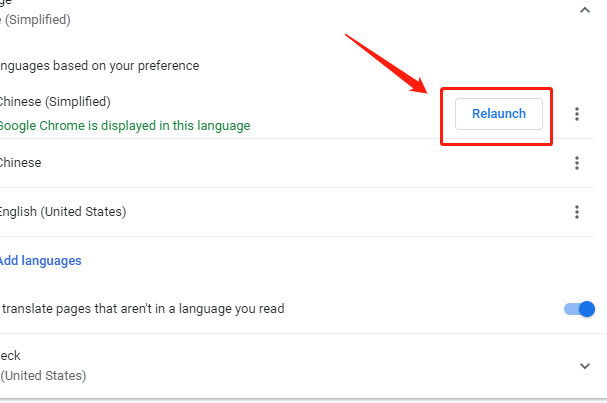Click the Relaunch button

498,114
